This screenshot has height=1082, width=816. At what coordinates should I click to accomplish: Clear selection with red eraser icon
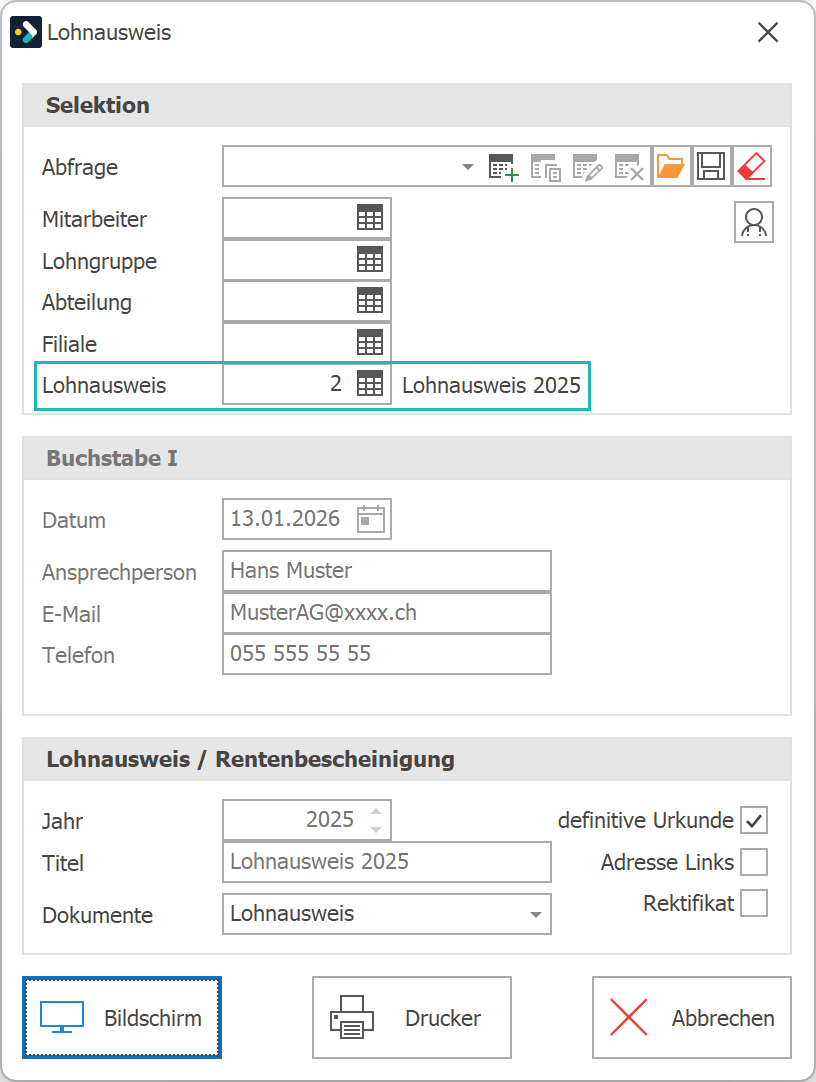click(752, 166)
